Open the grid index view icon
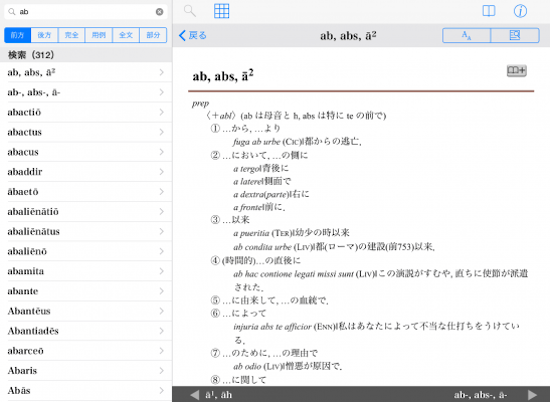 pos(221,11)
